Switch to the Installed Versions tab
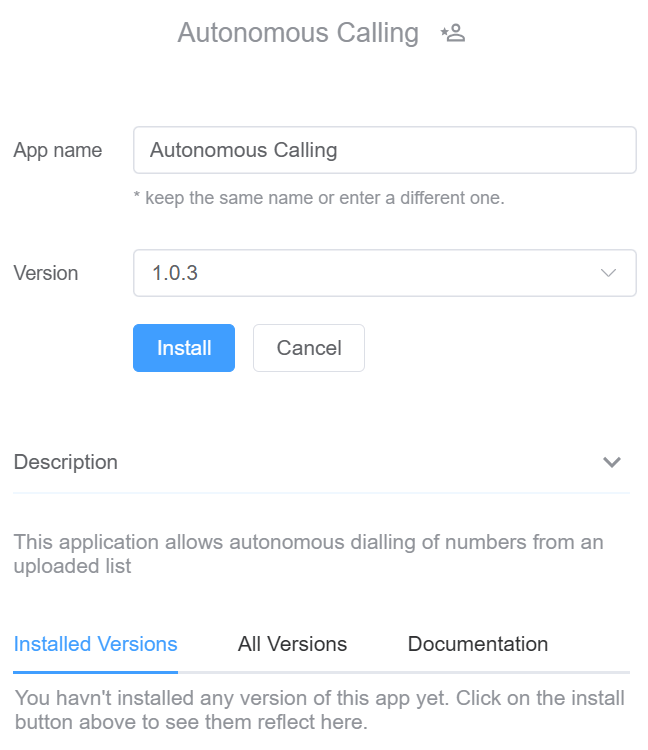This screenshot has height=750, width=648. (96, 644)
